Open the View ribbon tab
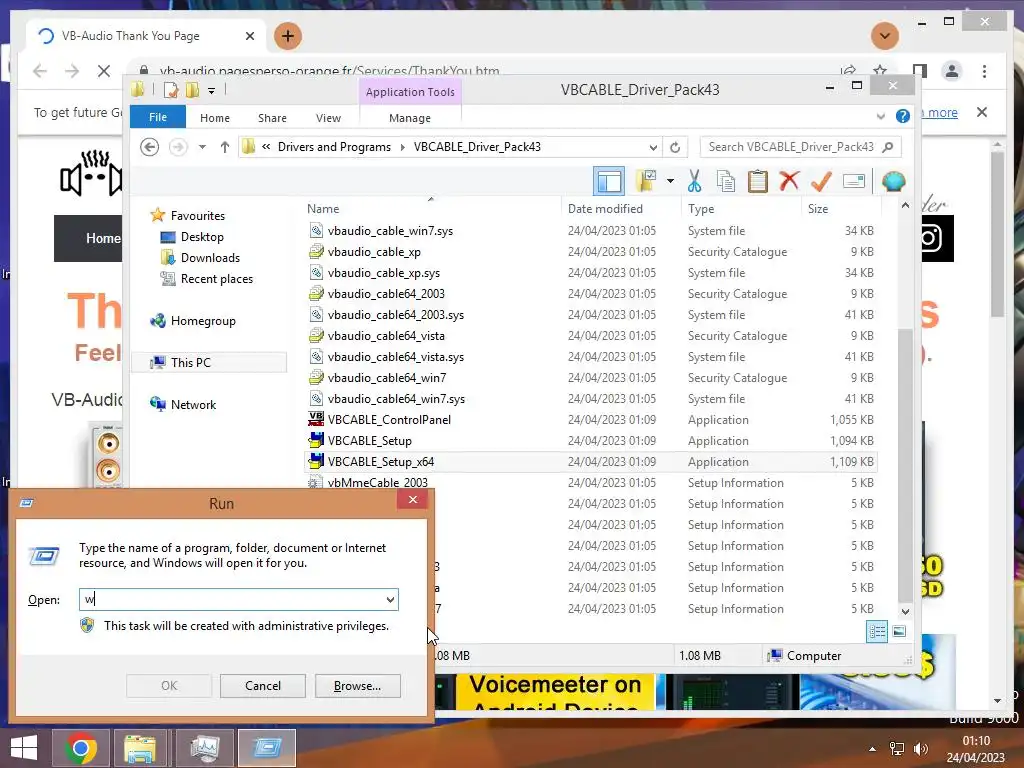1024x768 pixels. [x=328, y=118]
